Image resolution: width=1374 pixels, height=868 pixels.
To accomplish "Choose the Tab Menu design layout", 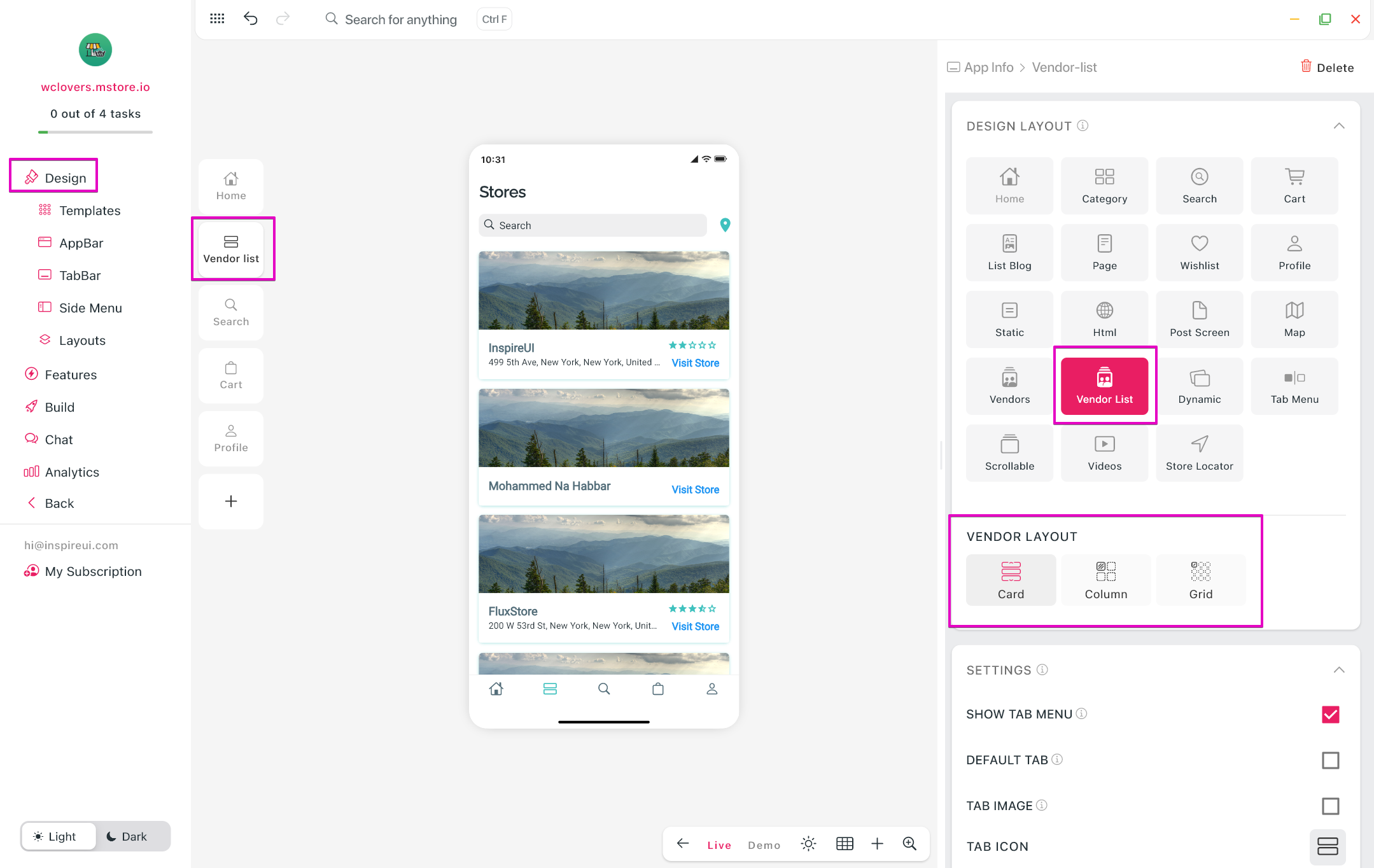I will [1294, 386].
